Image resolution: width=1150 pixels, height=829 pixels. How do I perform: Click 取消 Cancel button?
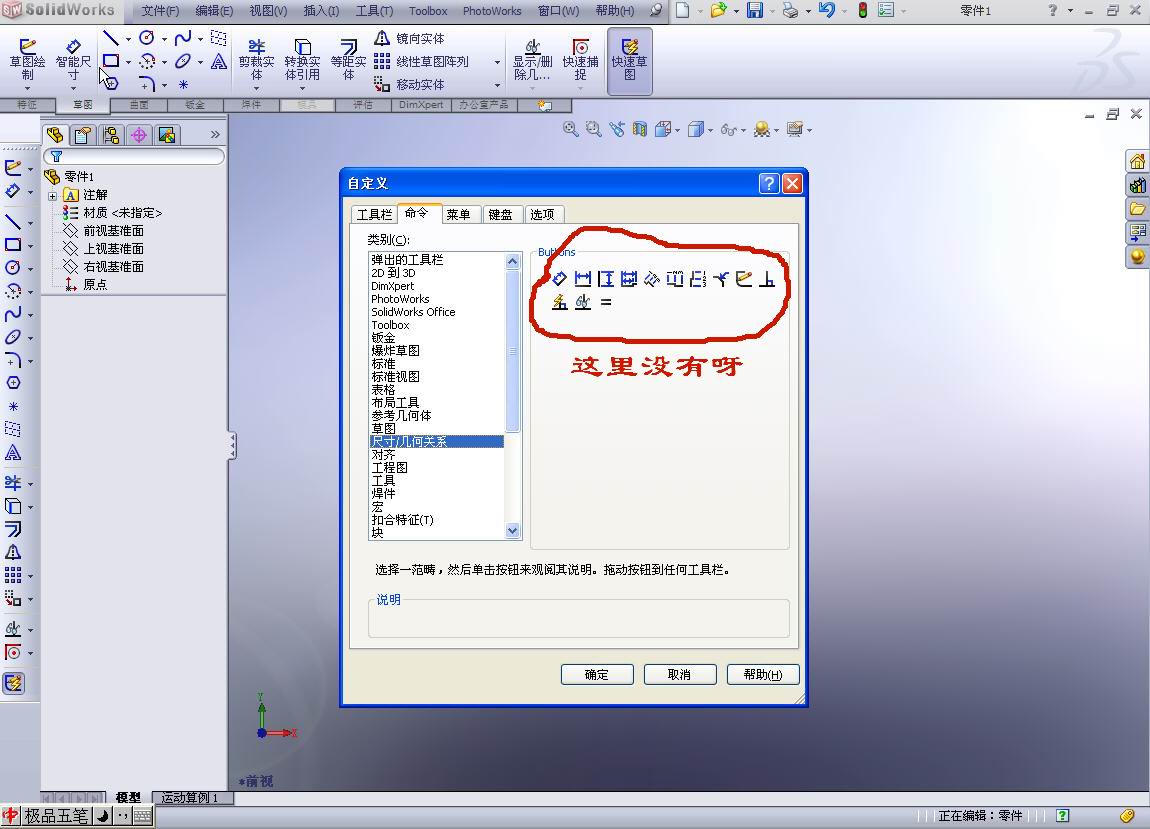tap(680, 674)
